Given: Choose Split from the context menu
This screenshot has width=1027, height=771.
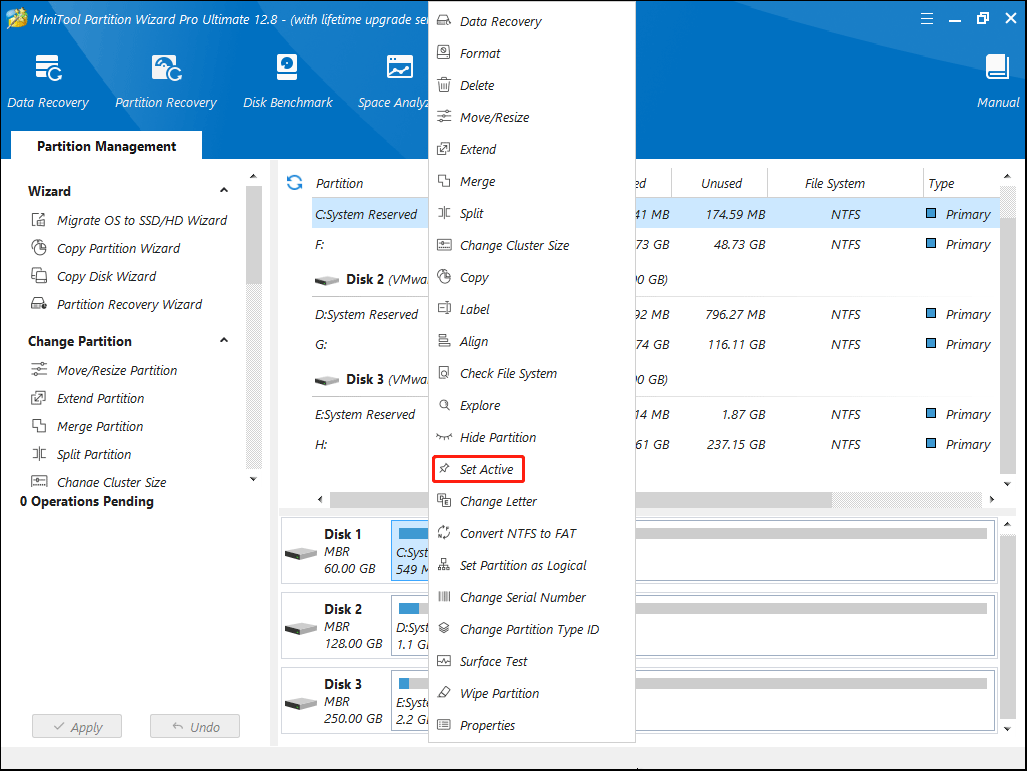Looking at the screenshot, I should point(472,214).
